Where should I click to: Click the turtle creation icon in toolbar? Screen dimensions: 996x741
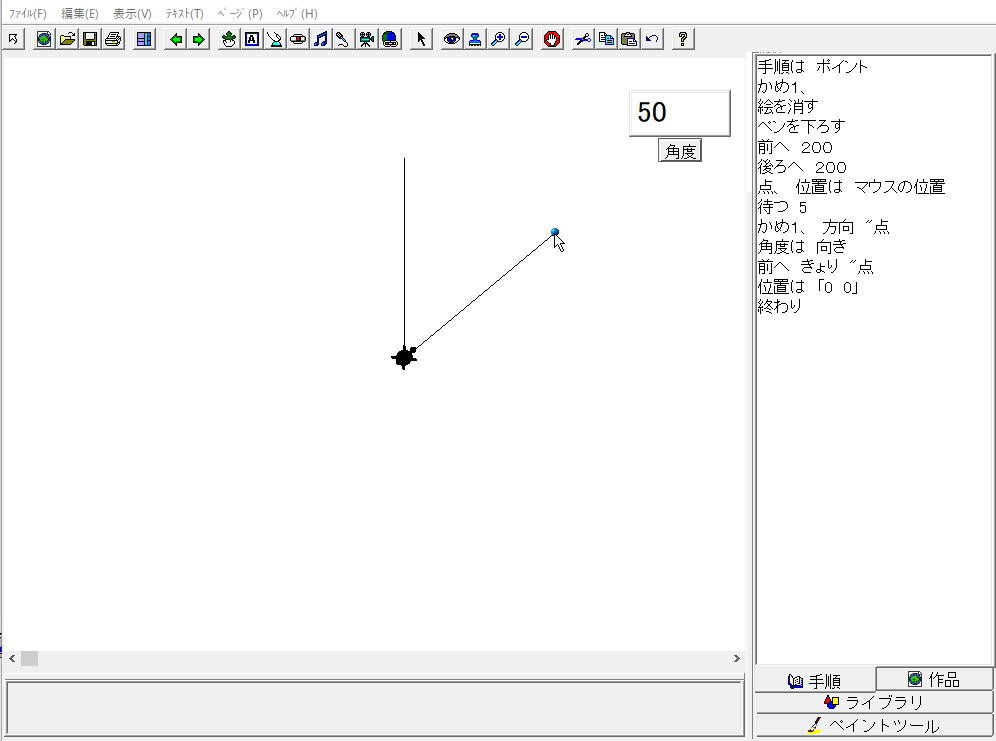229,39
